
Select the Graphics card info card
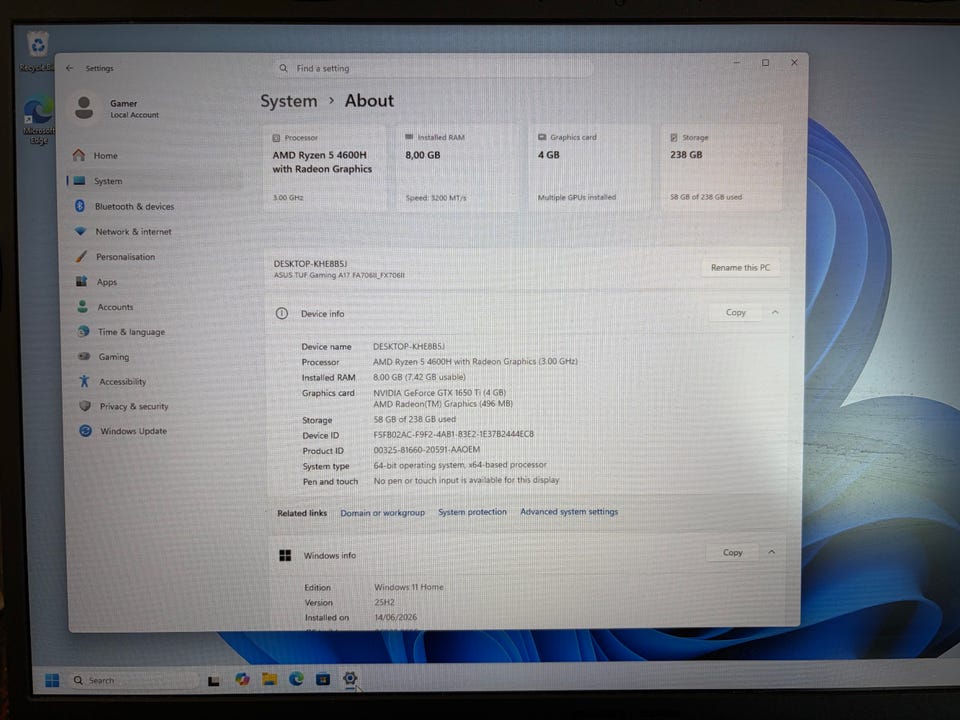(x=590, y=168)
